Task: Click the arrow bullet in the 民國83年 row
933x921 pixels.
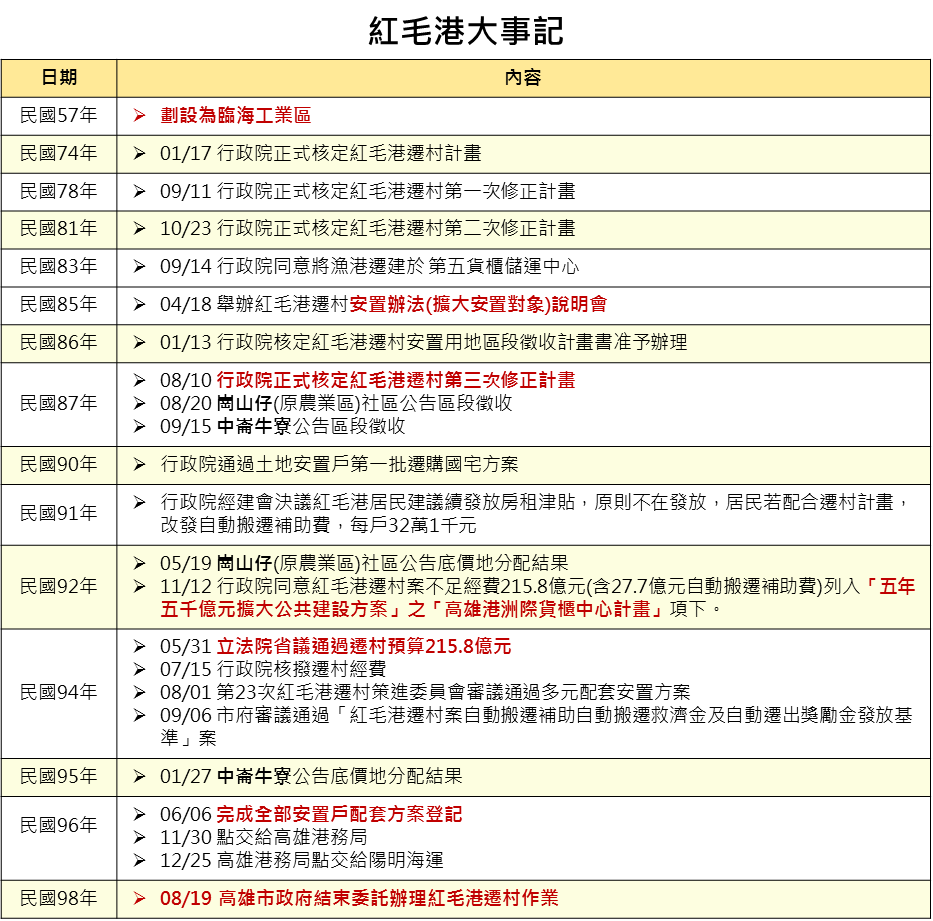Action: coord(140,267)
